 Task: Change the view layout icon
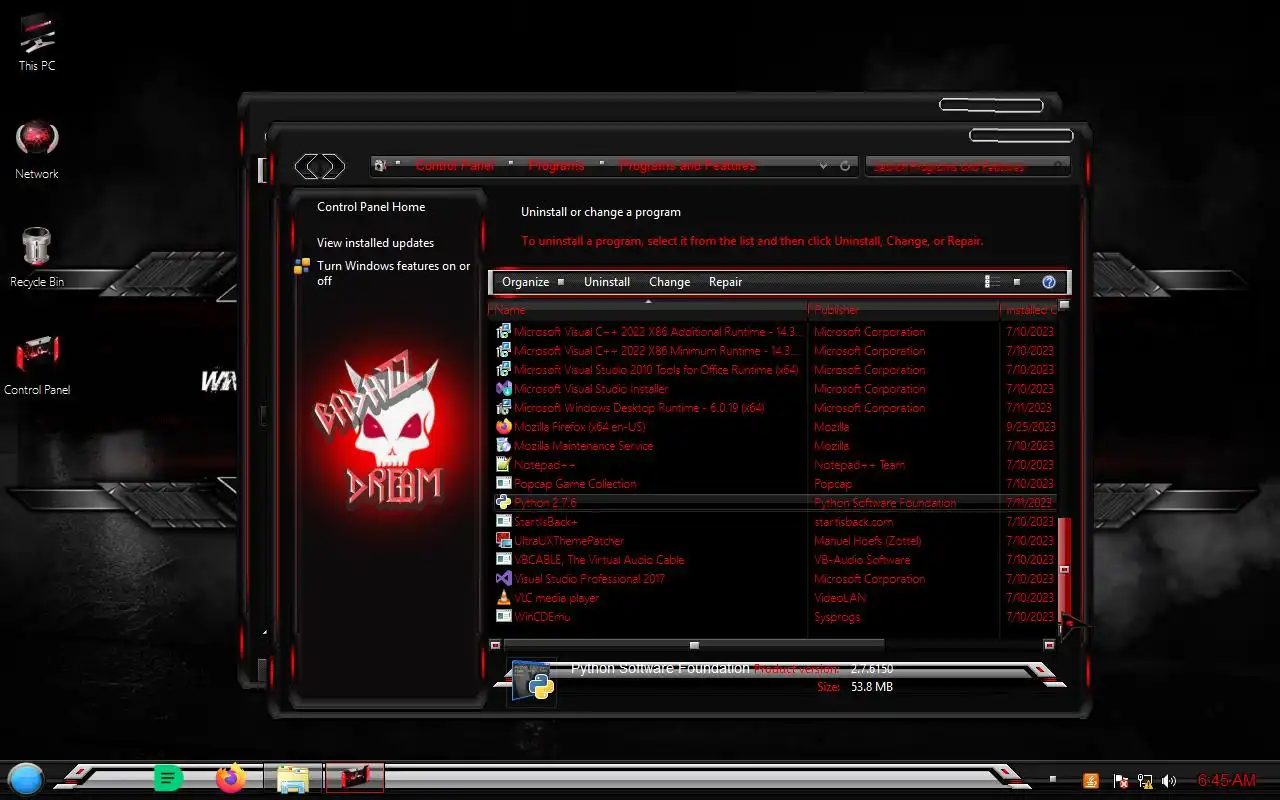click(992, 282)
